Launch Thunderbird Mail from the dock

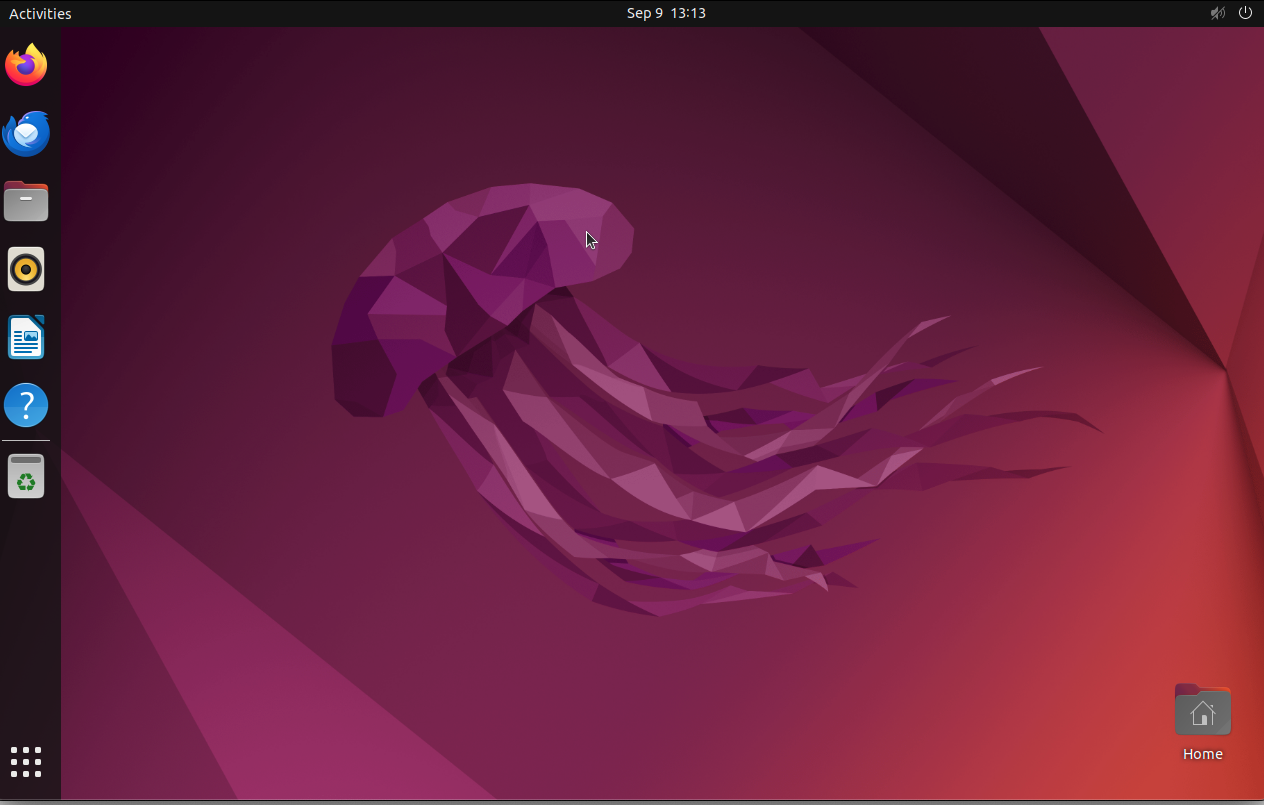coord(26,133)
